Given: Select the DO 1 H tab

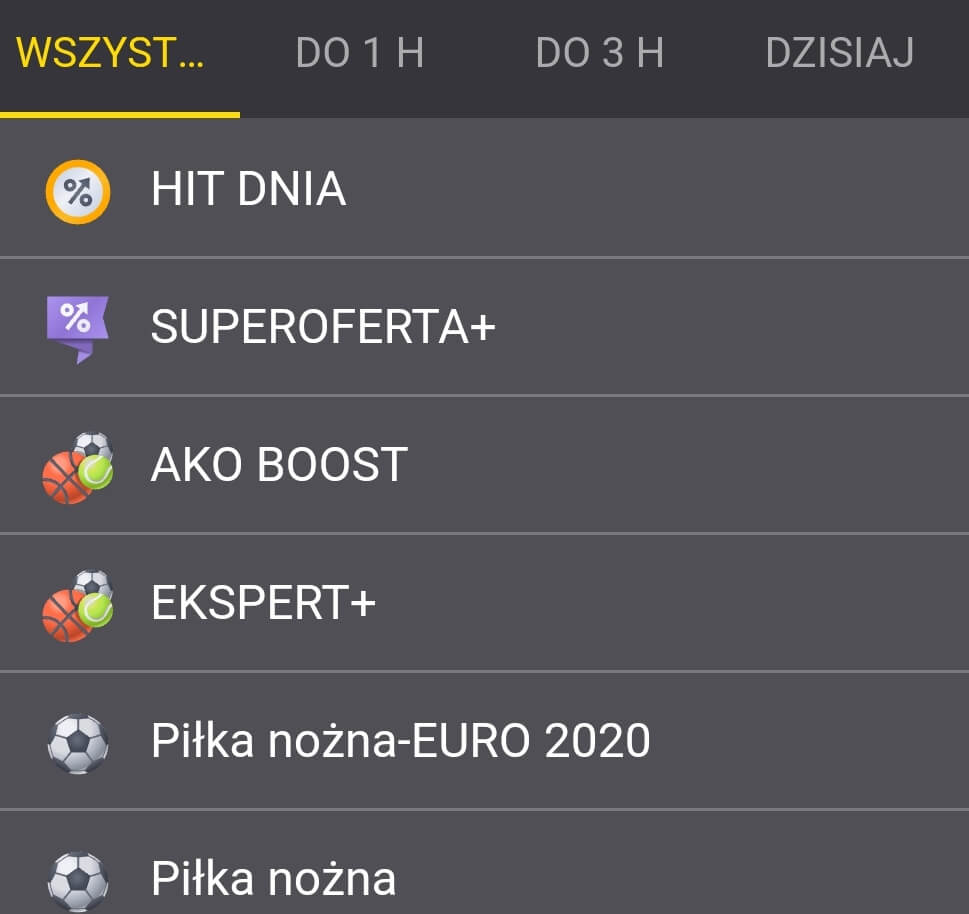Looking at the screenshot, I should tap(360, 53).
